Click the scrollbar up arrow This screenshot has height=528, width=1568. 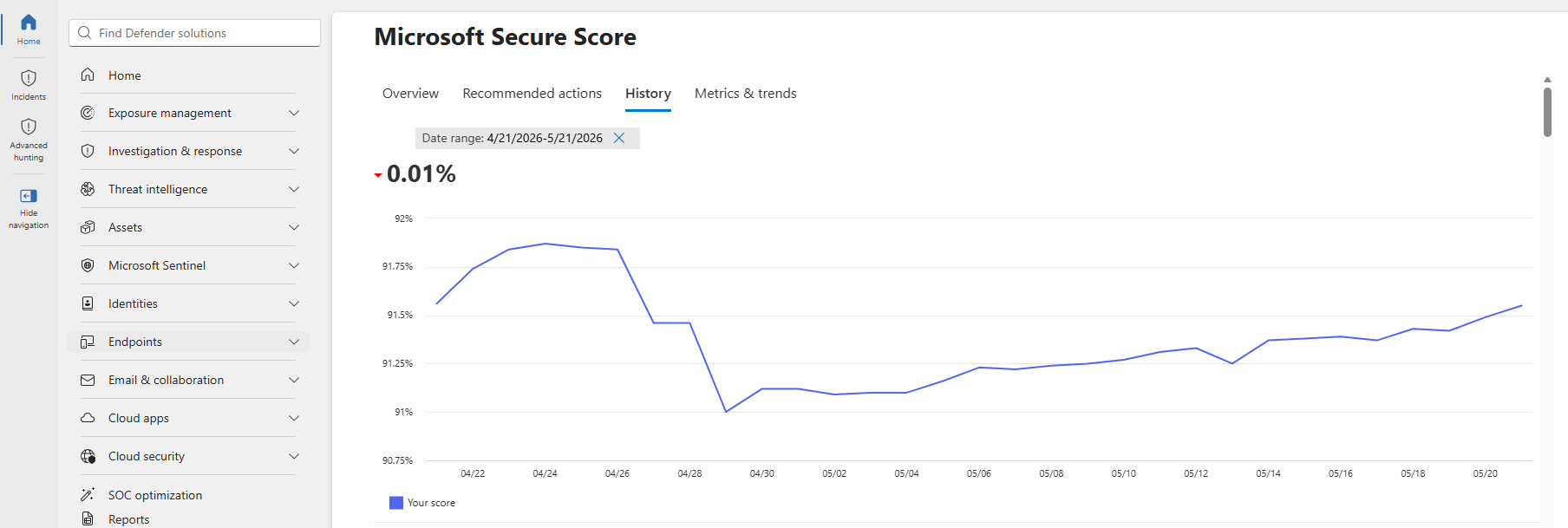[x=1547, y=80]
